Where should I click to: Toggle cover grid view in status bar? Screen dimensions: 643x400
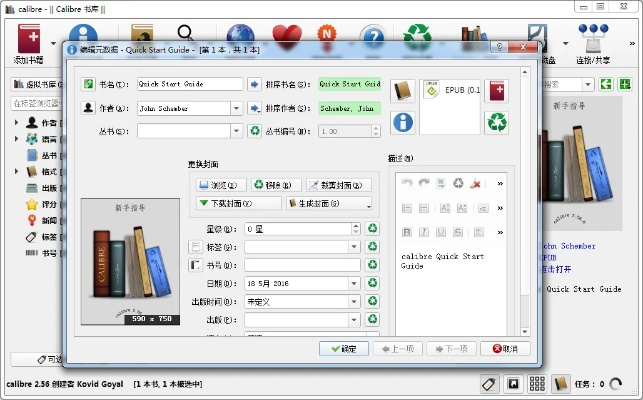[x=537, y=384]
